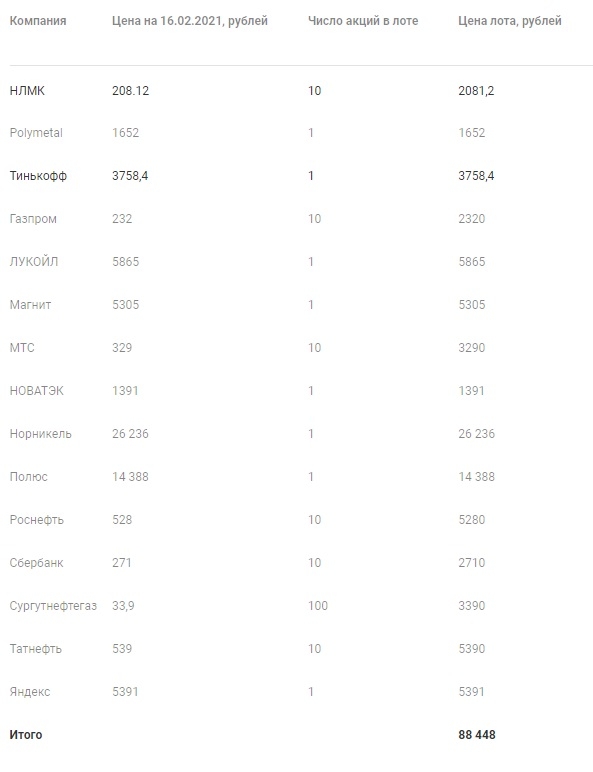Image resolution: width=593 pixels, height=772 pixels.
Task: Click the Итого total 88 448
Action: (x=477, y=735)
